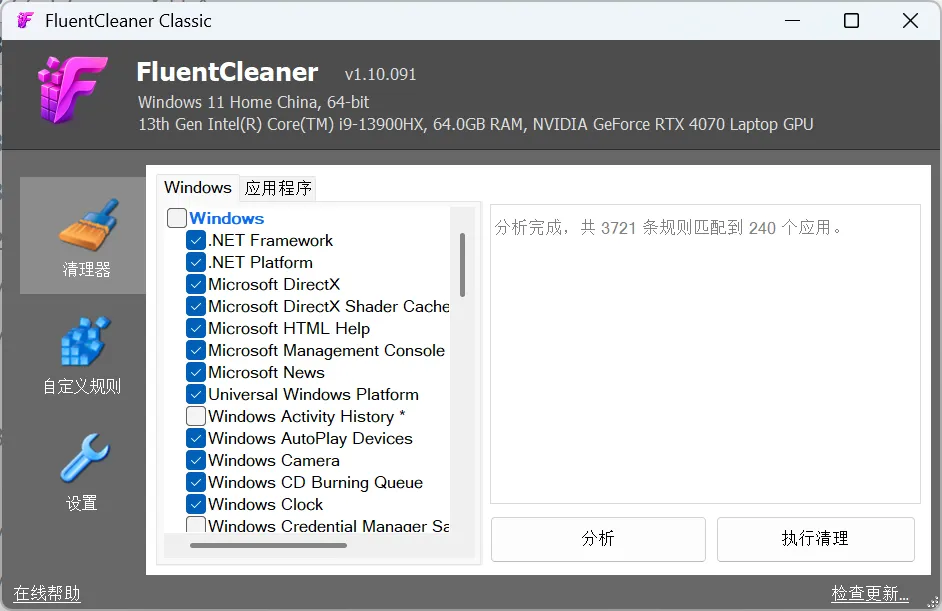Image resolution: width=942 pixels, height=611 pixels.
Task: Enable Windows Credential Manager checkbox
Action: pos(196,524)
